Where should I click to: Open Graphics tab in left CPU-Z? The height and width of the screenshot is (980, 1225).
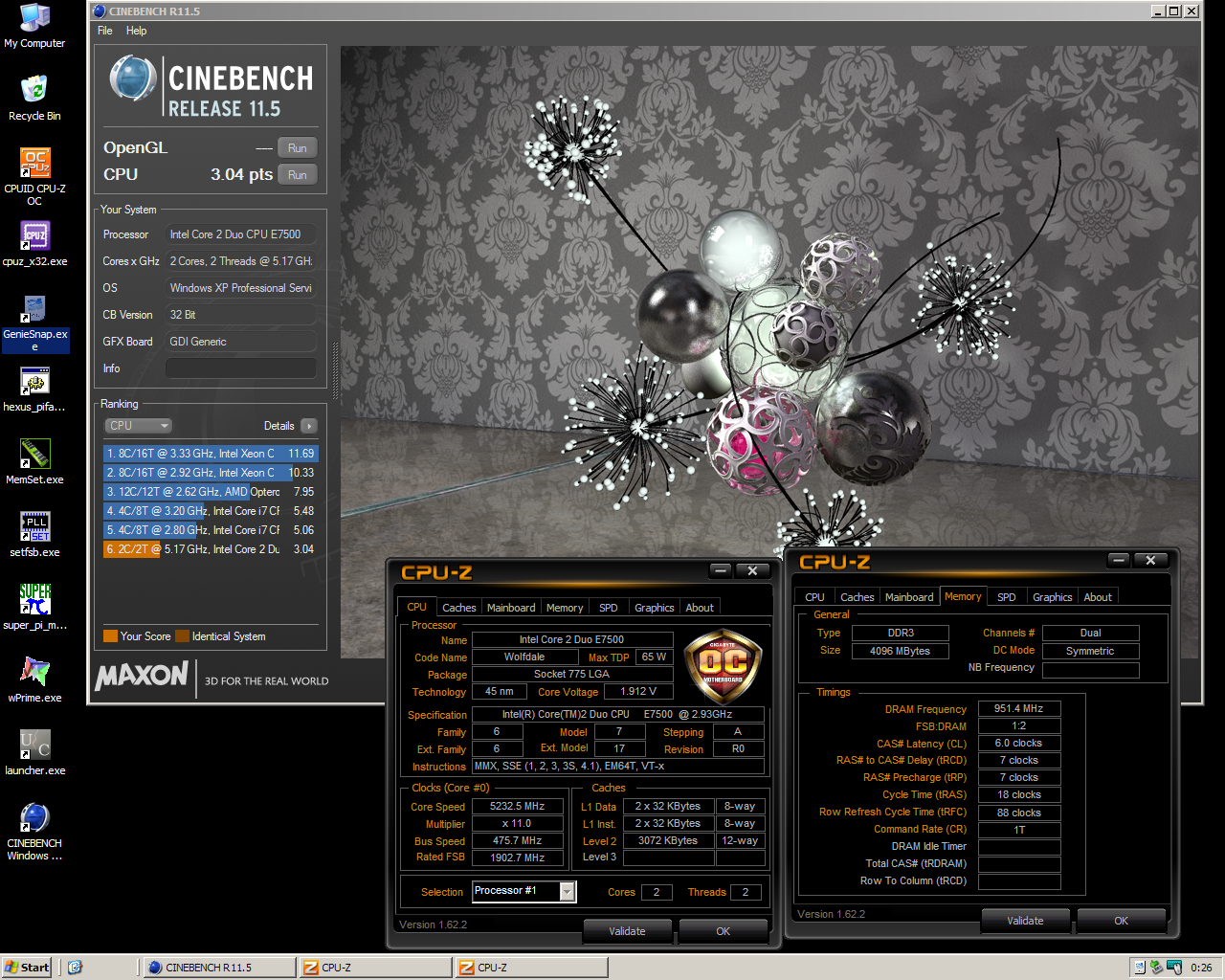tap(655, 608)
